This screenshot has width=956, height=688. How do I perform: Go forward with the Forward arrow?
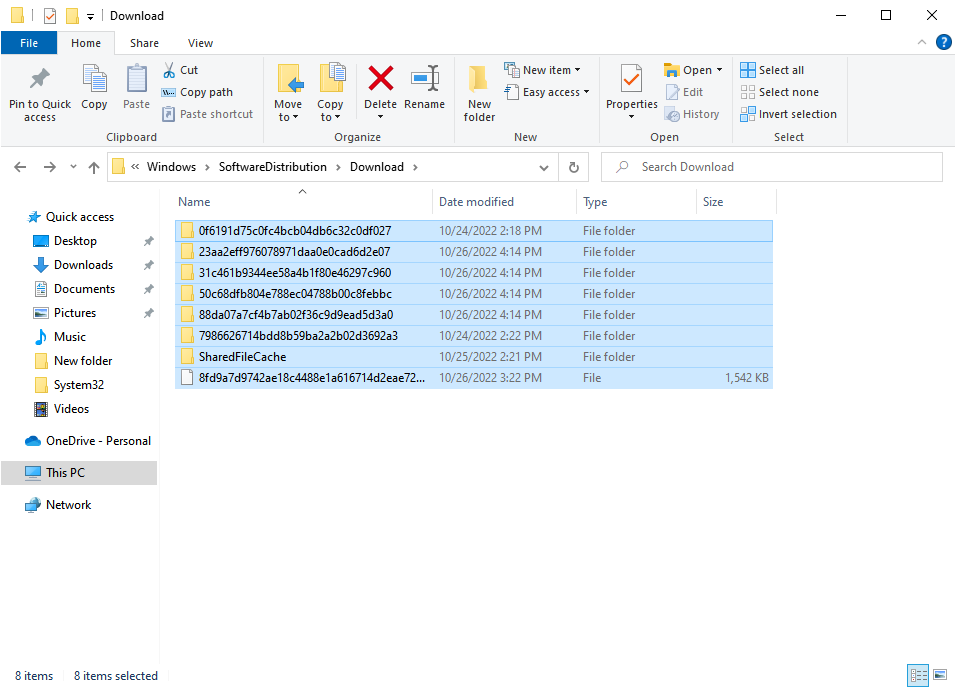click(49, 167)
